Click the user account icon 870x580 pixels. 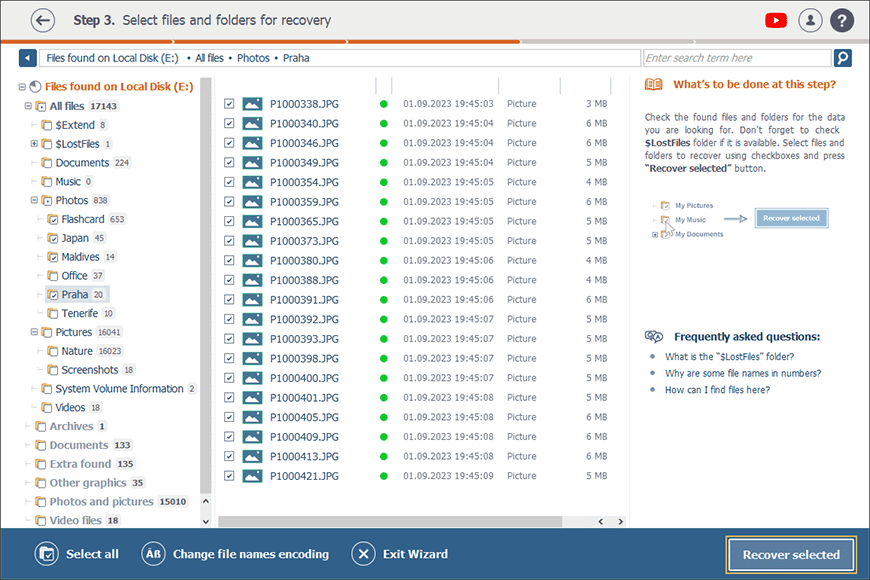[x=810, y=20]
